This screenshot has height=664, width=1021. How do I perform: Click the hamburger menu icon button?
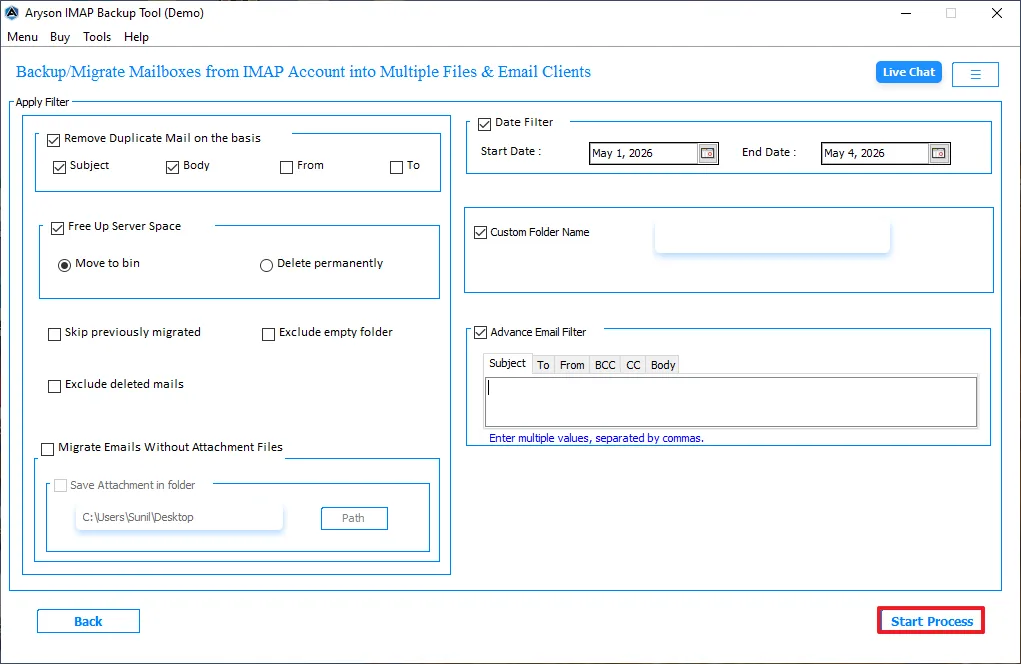[975, 74]
